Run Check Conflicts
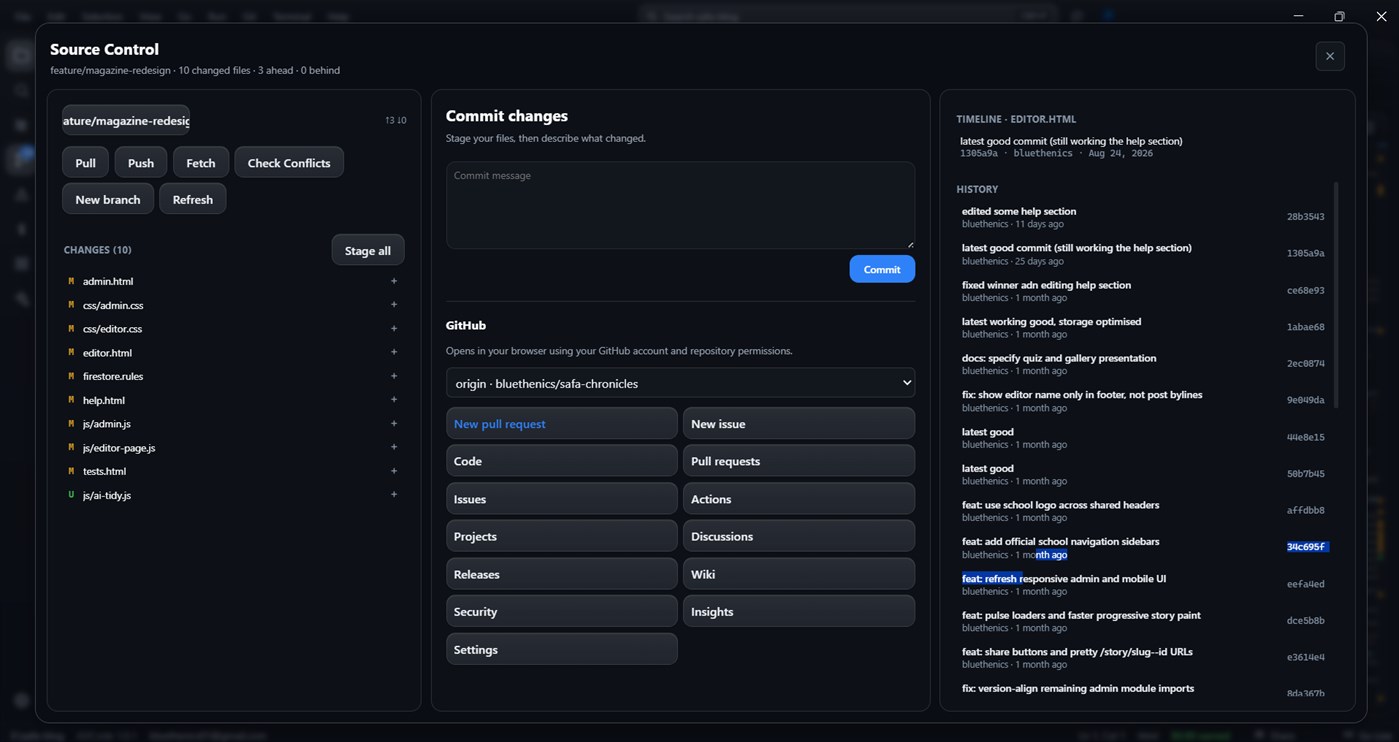This screenshot has height=742, width=1399. [289, 163]
